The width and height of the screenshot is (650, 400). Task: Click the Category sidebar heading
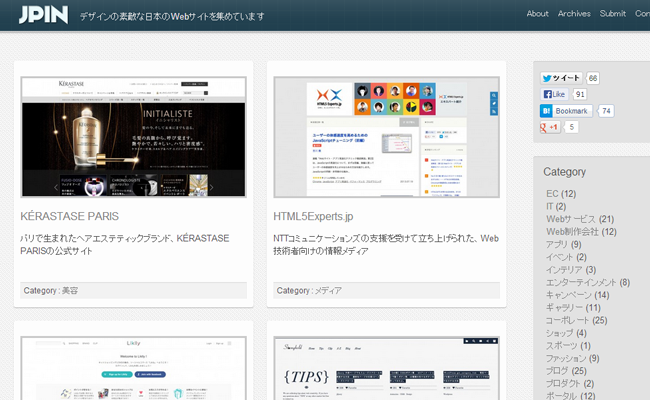coord(564,172)
